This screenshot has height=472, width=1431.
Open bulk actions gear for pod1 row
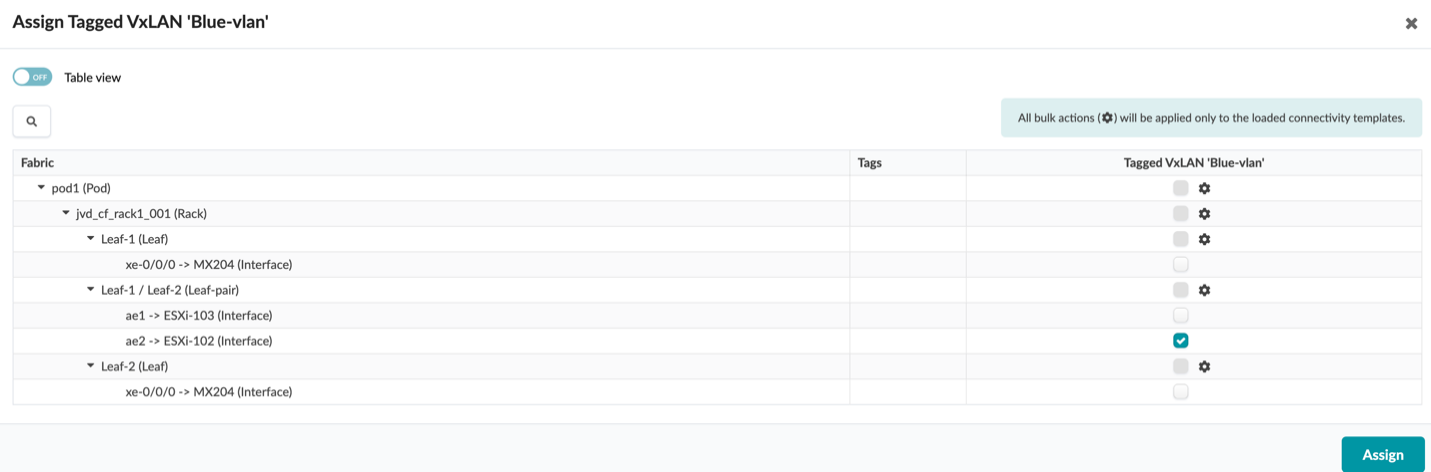tap(1205, 188)
